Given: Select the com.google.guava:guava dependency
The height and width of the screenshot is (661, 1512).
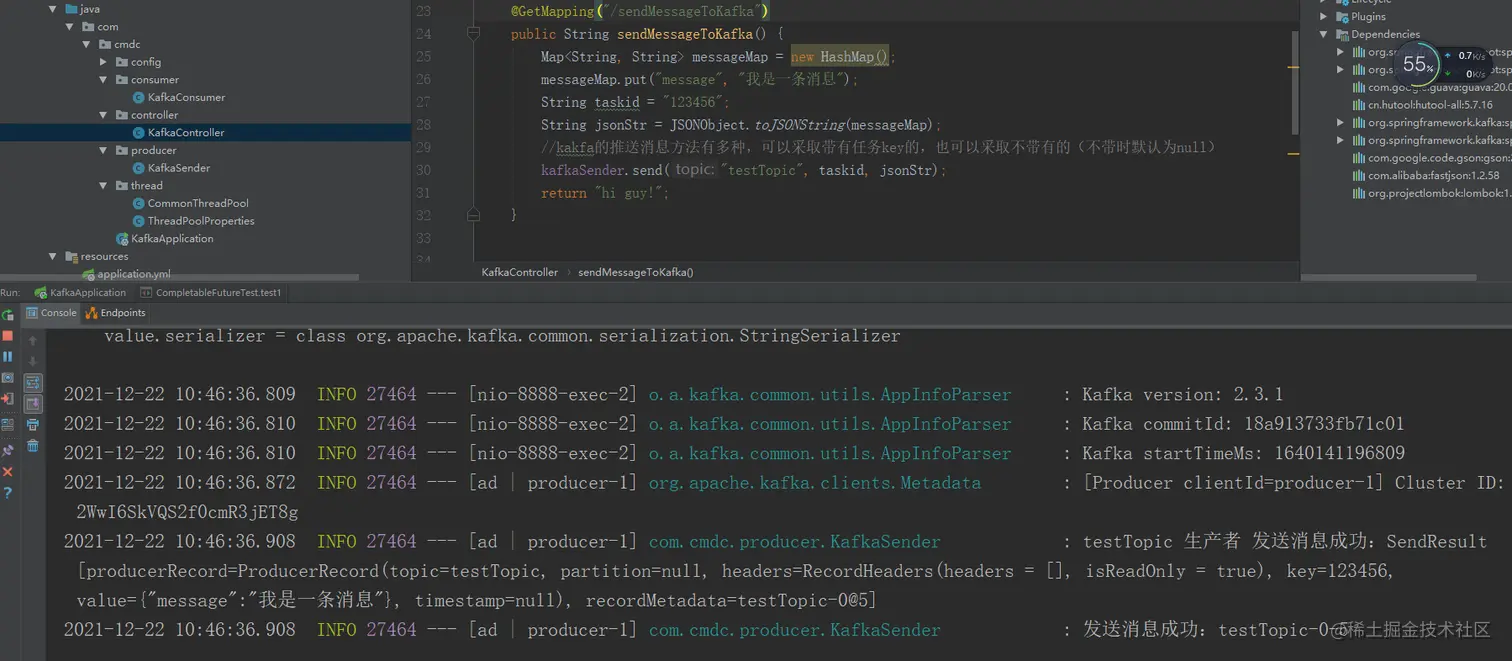Looking at the screenshot, I should [x=1431, y=87].
